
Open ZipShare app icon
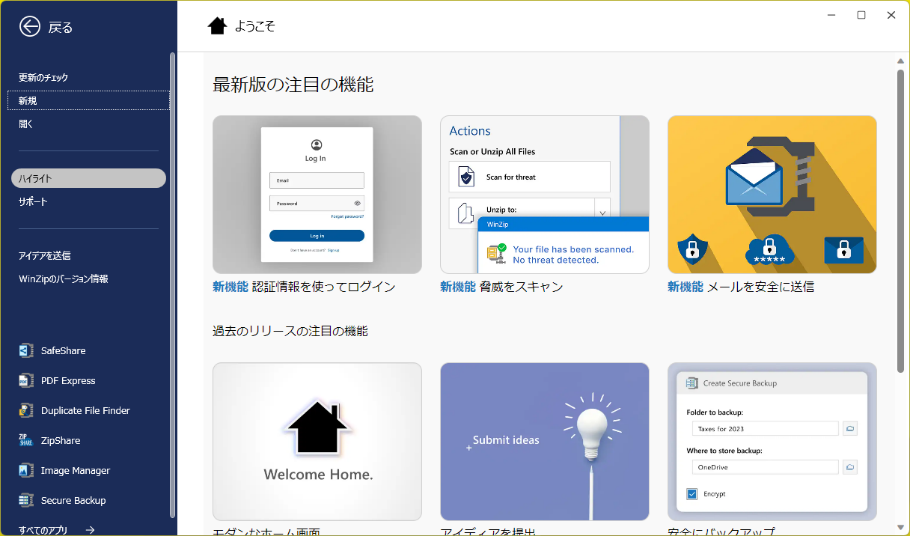pos(26,440)
